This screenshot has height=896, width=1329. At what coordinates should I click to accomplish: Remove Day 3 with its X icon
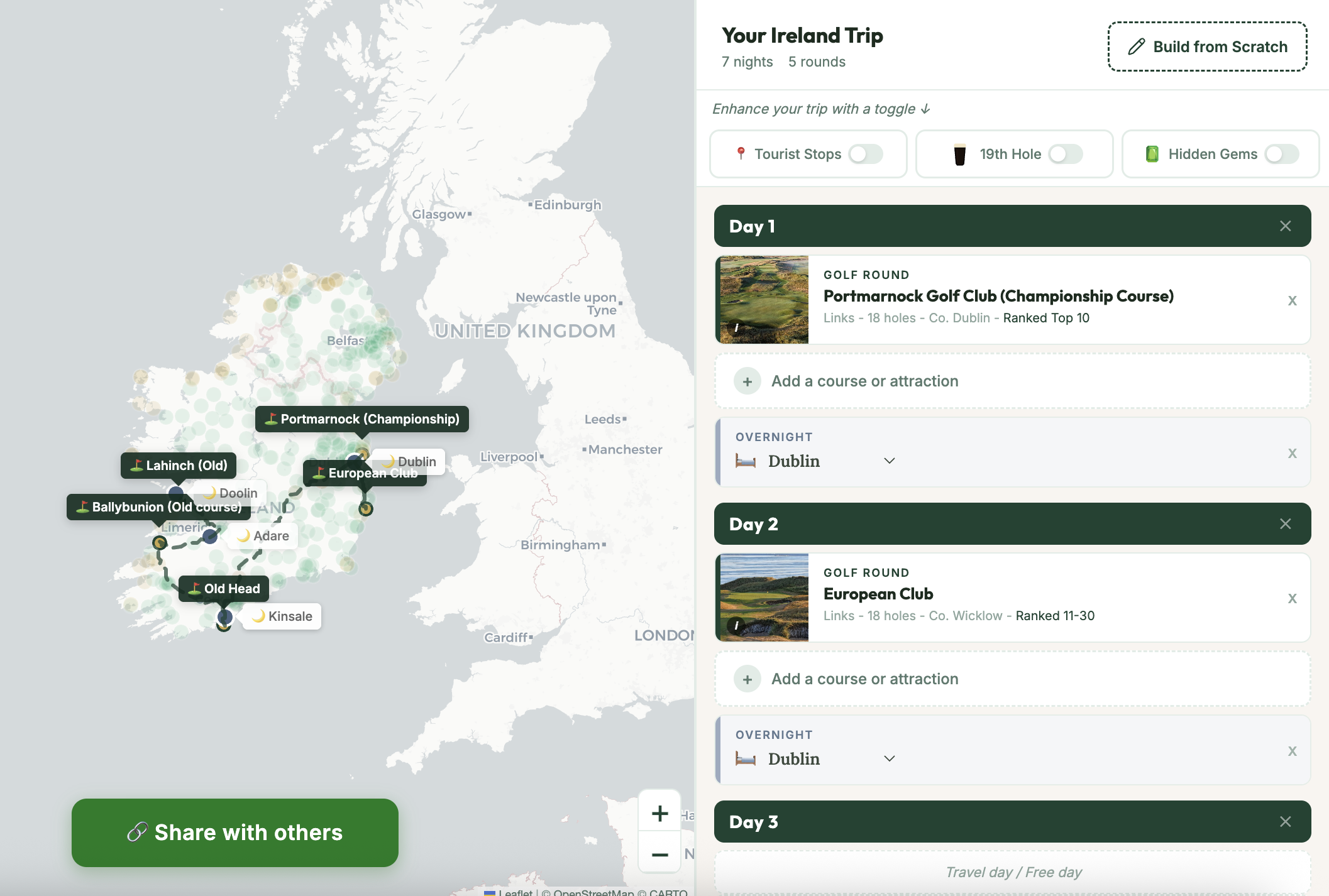[1286, 822]
